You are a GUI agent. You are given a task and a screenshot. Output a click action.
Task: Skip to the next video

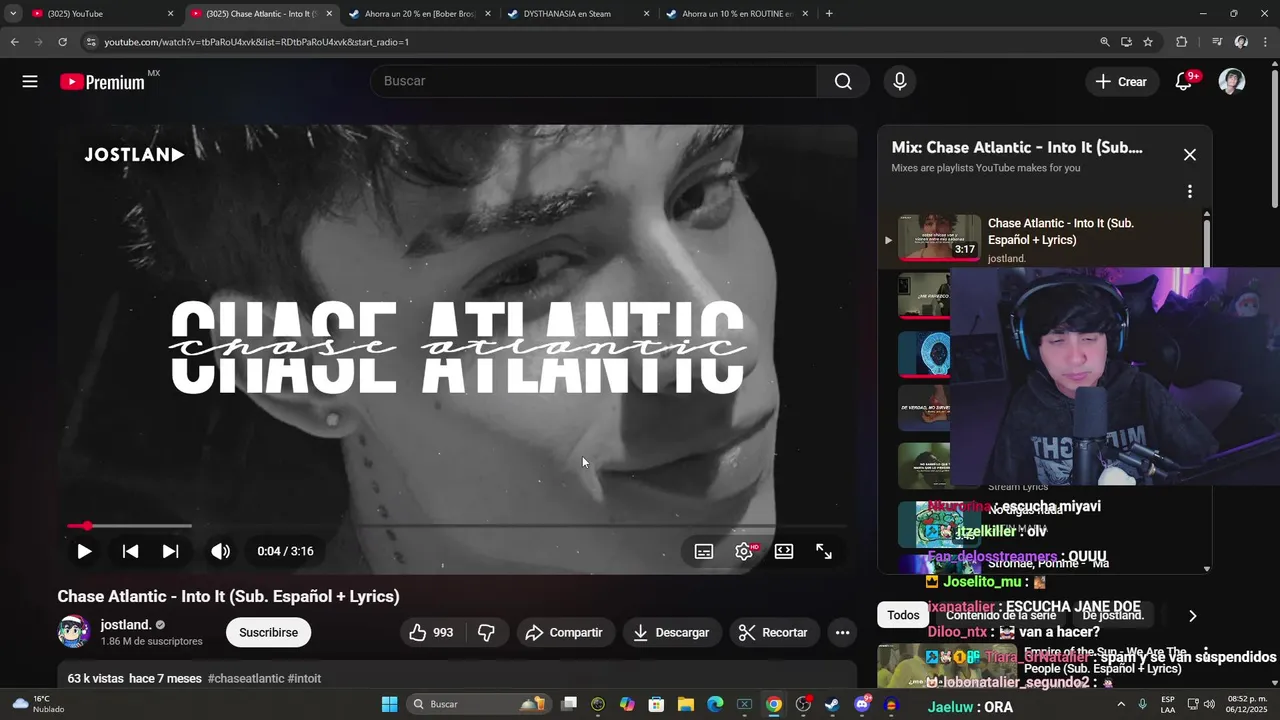171,551
